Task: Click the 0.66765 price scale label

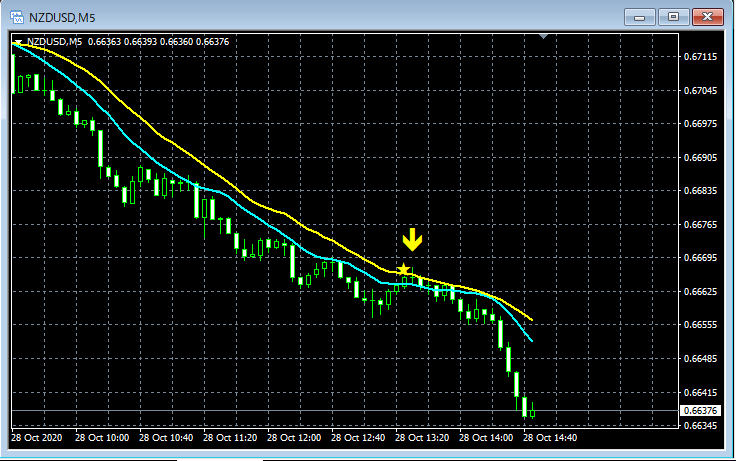Action: pyautogui.click(x=700, y=224)
